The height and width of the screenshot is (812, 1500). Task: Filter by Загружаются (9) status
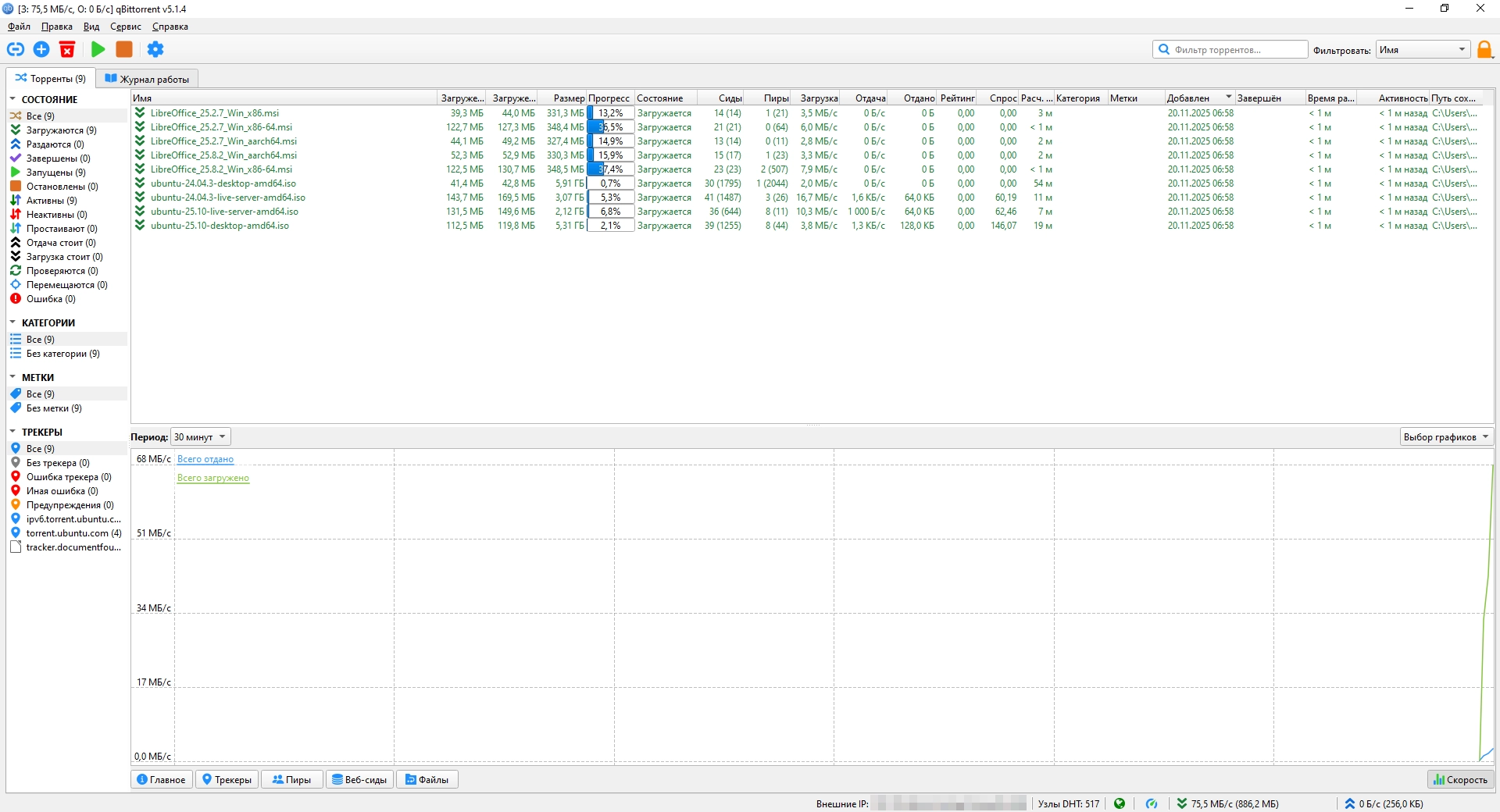(x=61, y=130)
